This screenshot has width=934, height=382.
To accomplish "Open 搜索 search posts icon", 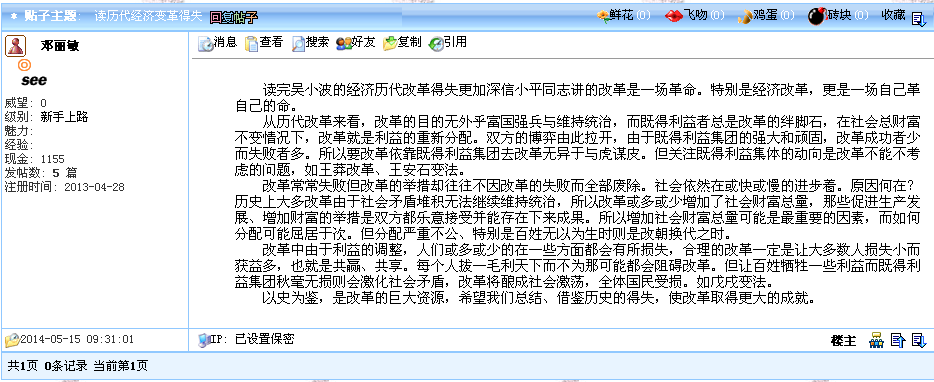I will click(298, 44).
